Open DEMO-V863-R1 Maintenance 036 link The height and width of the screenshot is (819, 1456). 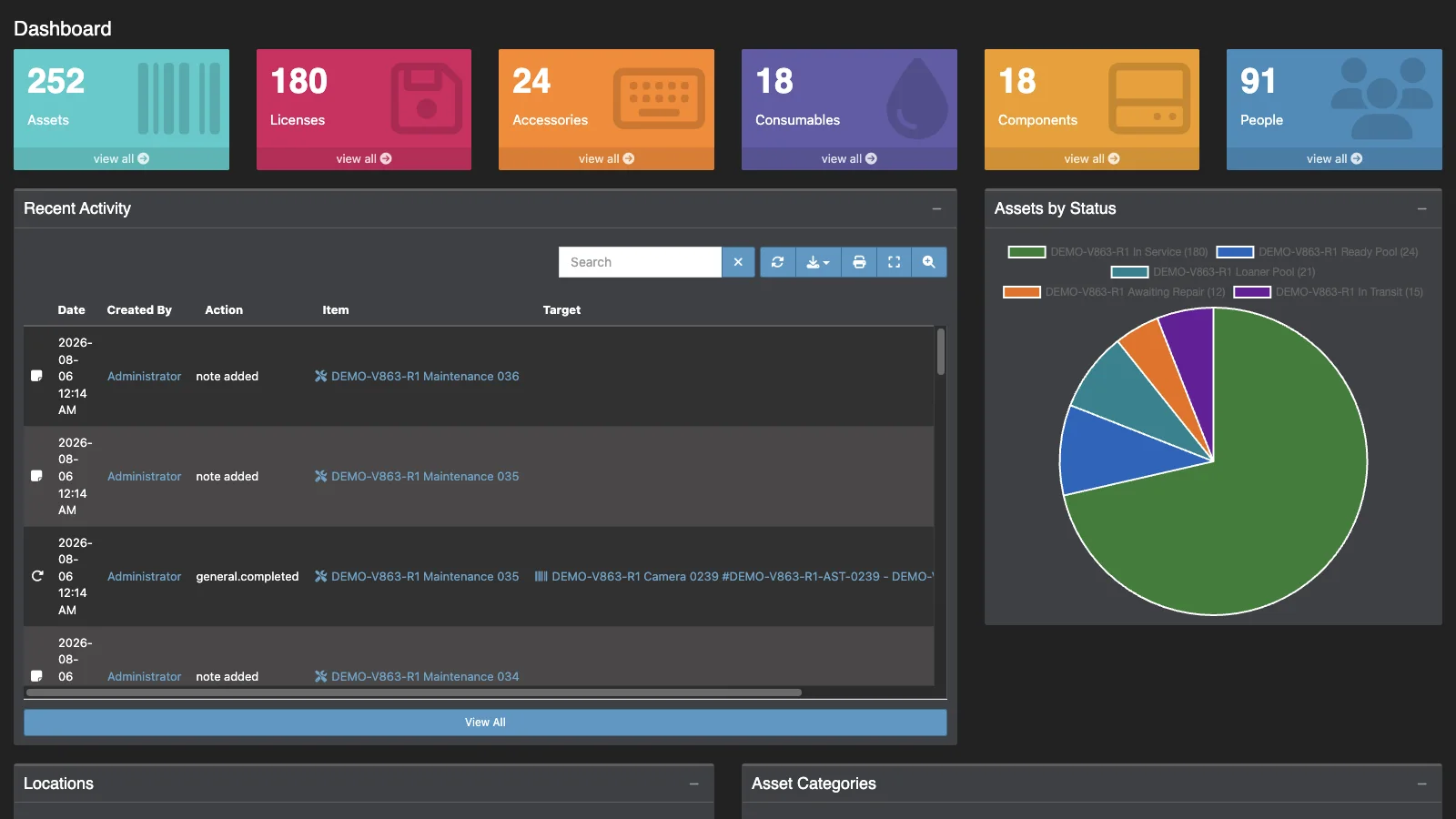[425, 377]
